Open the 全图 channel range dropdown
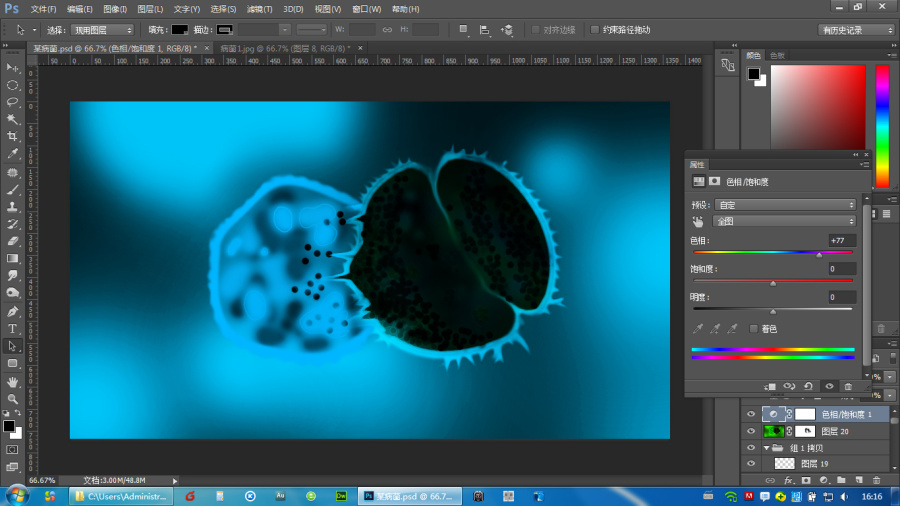Image resolution: width=900 pixels, height=506 pixels. (785, 221)
